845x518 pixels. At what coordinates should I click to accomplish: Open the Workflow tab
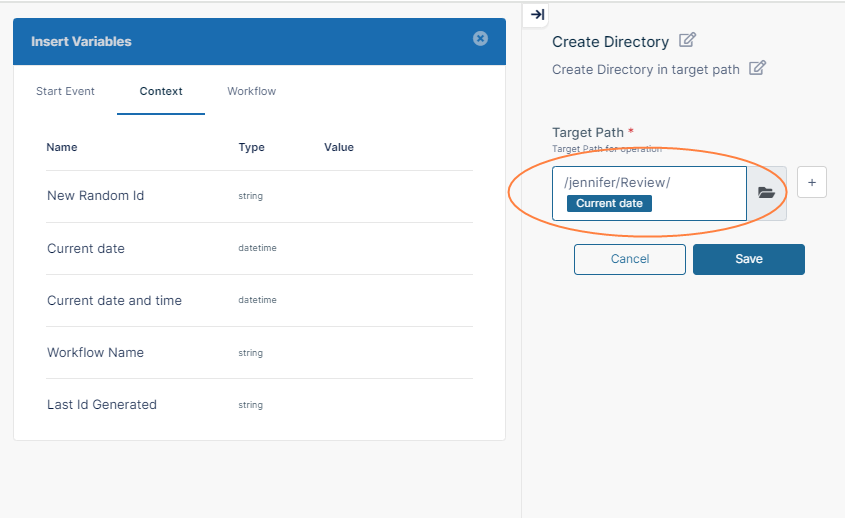[x=251, y=91]
